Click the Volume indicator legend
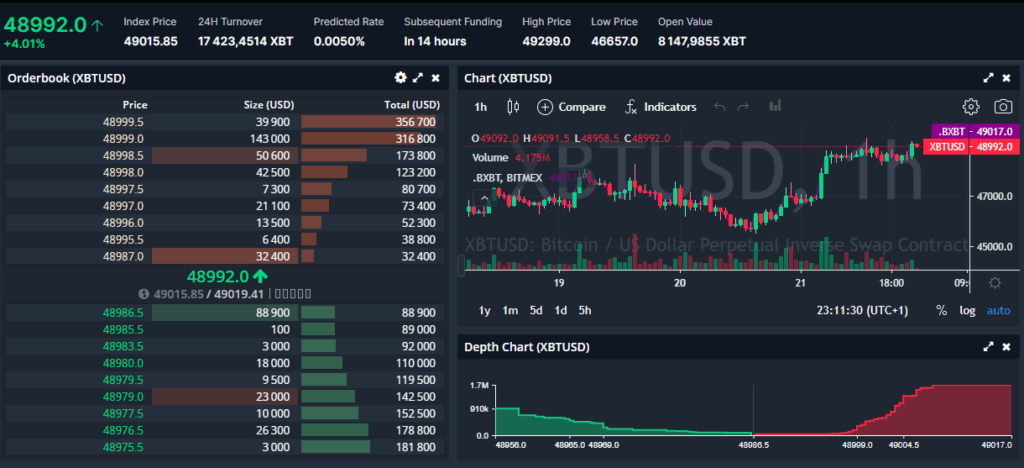The height and width of the screenshot is (468, 1024). [490, 157]
